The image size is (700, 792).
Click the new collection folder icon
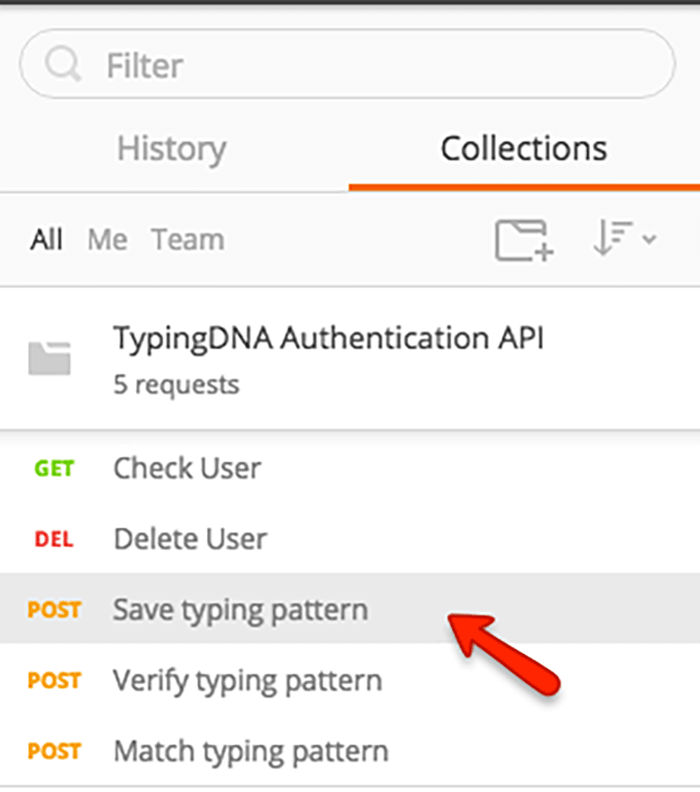click(x=524, y=240)
